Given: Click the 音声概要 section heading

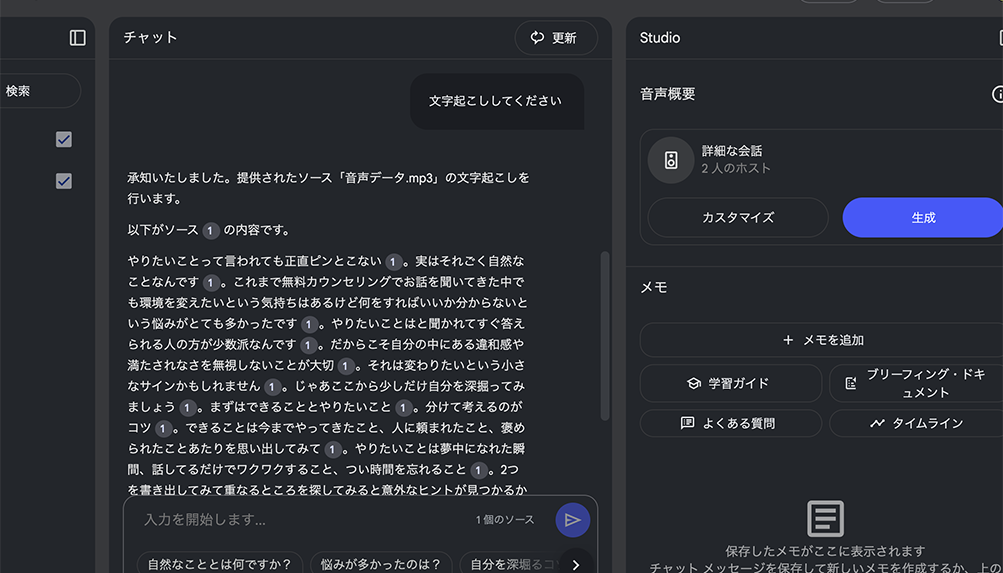Looking at the screenshot, I should pos(667,94).
